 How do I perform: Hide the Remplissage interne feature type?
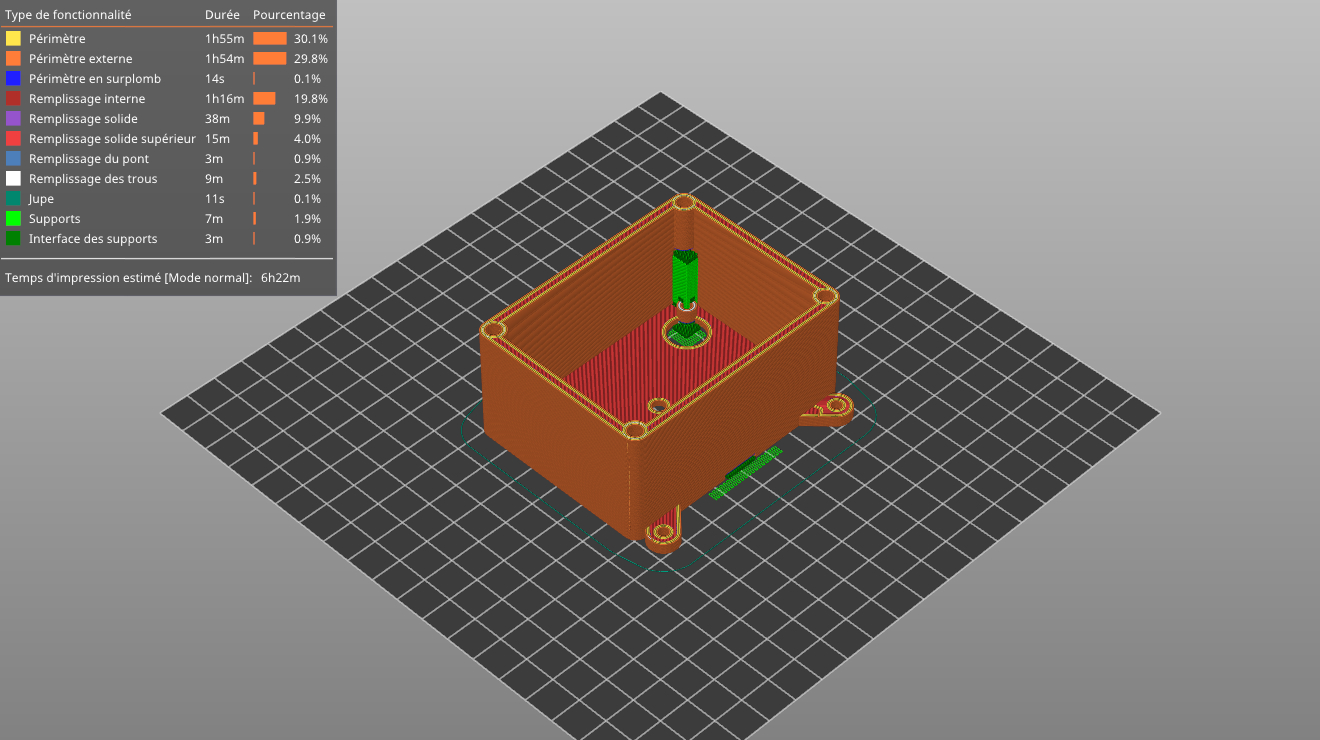point(87,99)
